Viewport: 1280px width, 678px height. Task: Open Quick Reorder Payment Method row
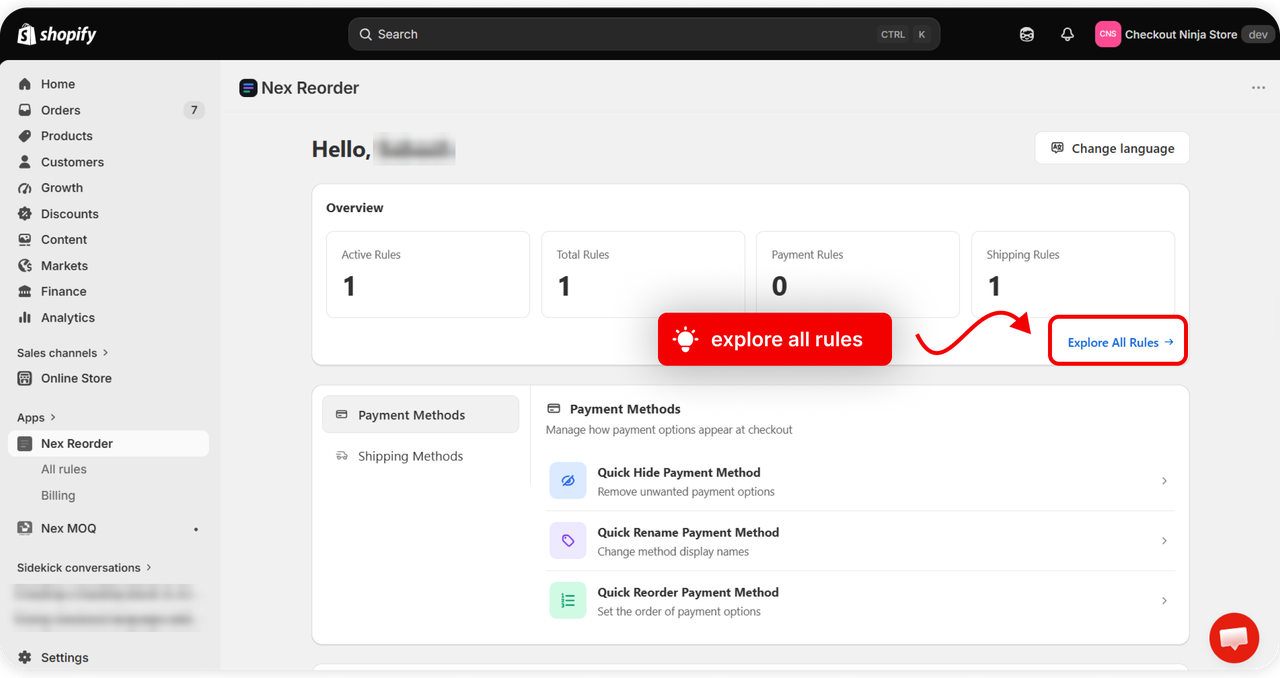tap(860, 601)
